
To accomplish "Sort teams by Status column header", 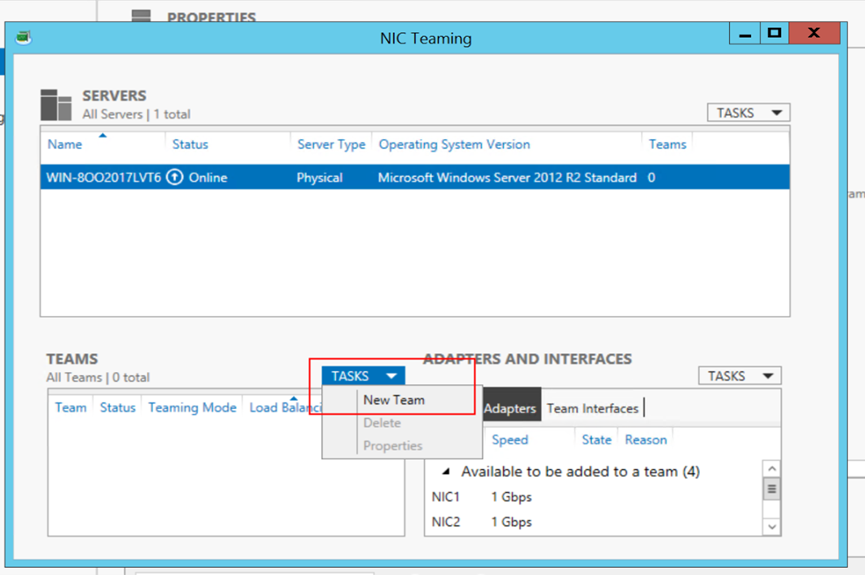I will click(x=118, y=408).
